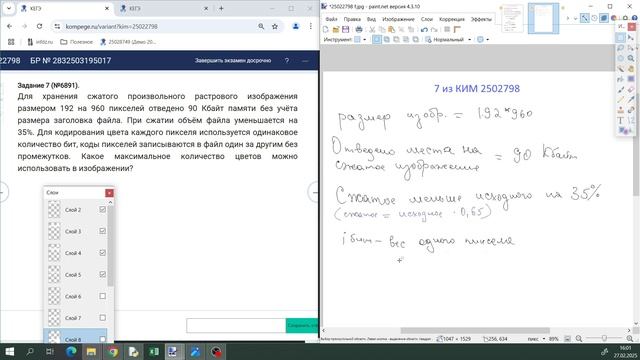This screenshot has width=640, height=360.
Task: Select the Text tool
Action: click(620, 120)
